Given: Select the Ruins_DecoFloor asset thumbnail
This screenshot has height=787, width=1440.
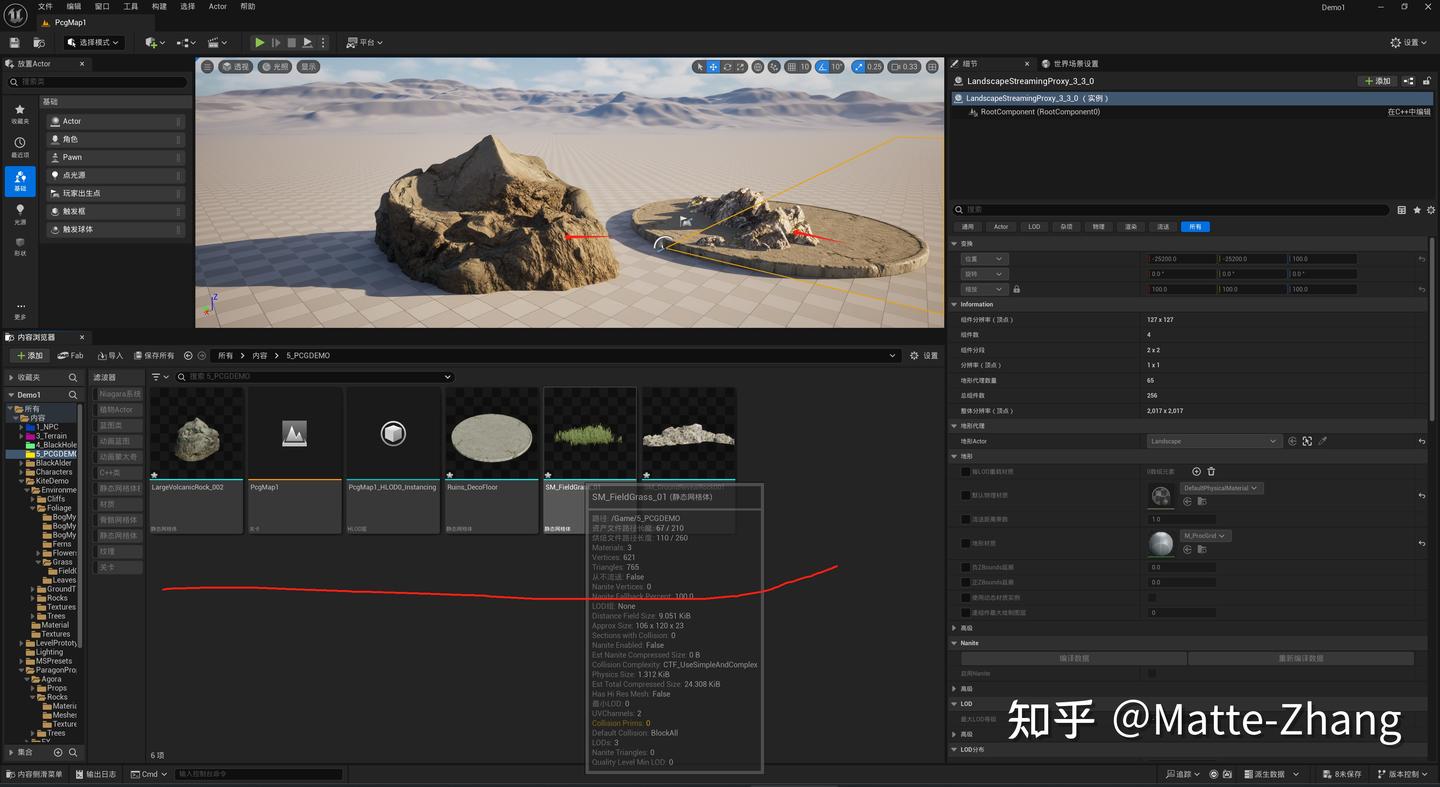Looking at the screenshot, I should pyautogui.click(x=491, y=436).
